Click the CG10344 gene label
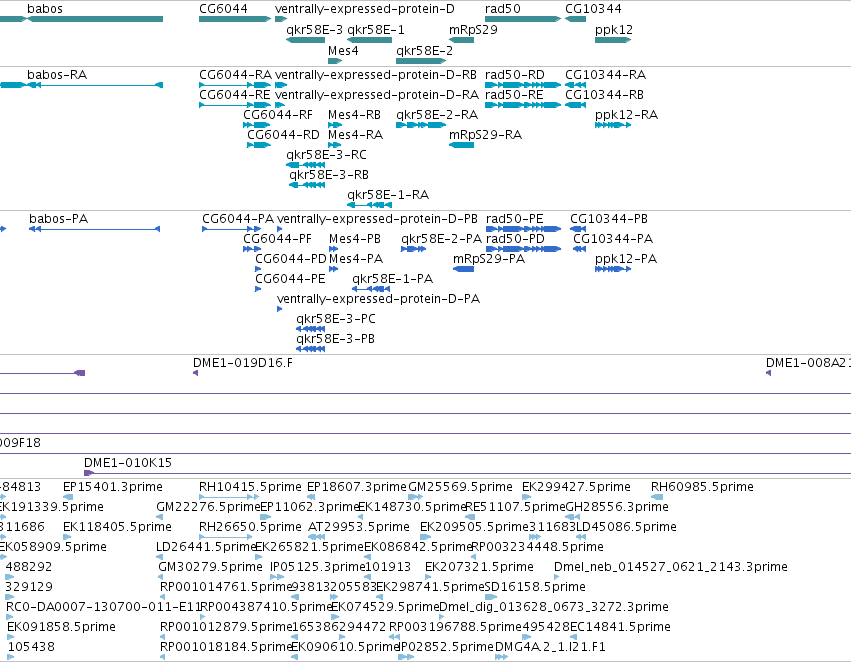The width and height of the screenshot is (851, 662). [593, 9]
